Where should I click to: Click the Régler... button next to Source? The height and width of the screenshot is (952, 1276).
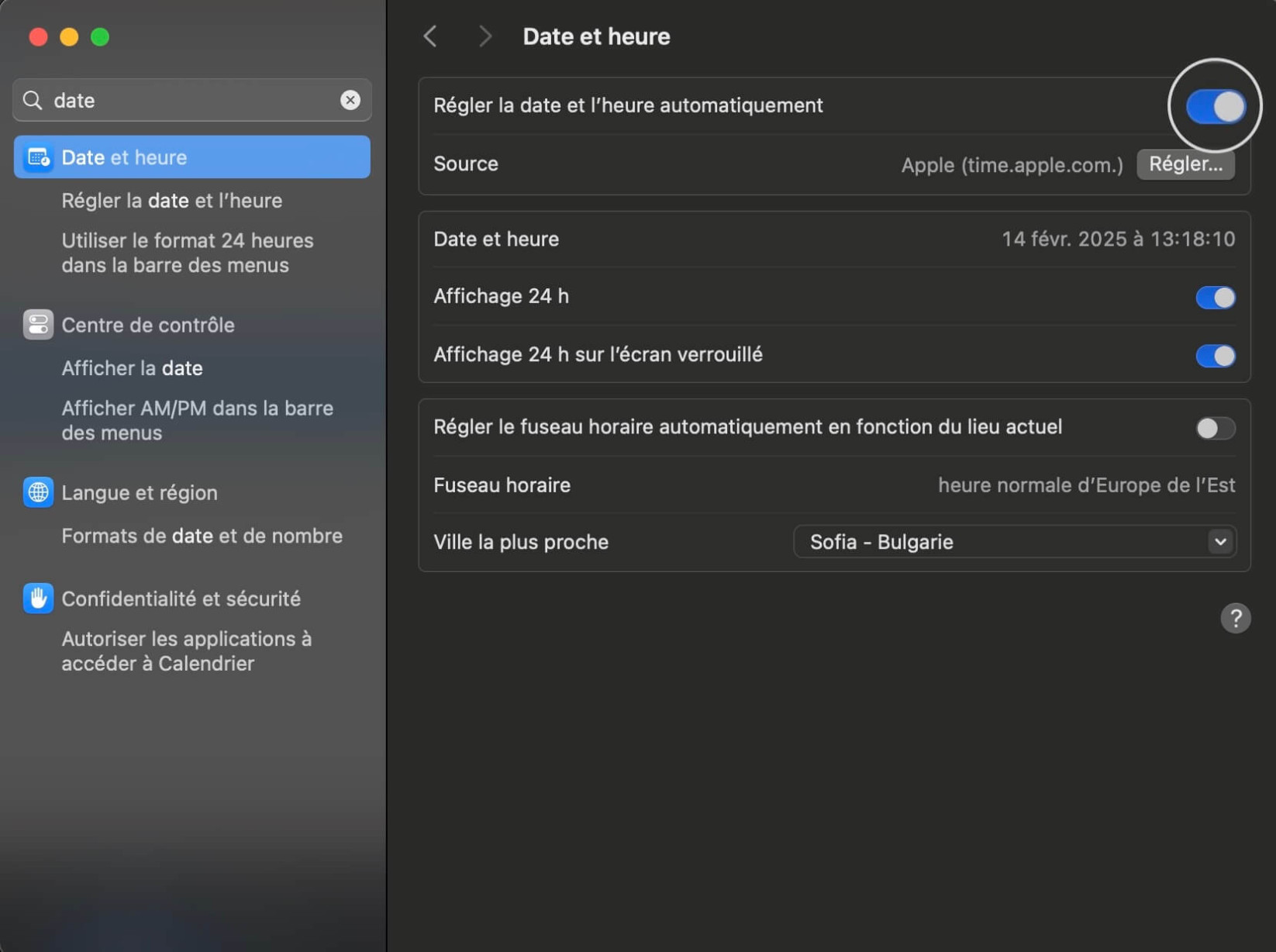click(x=1185, y=164)
